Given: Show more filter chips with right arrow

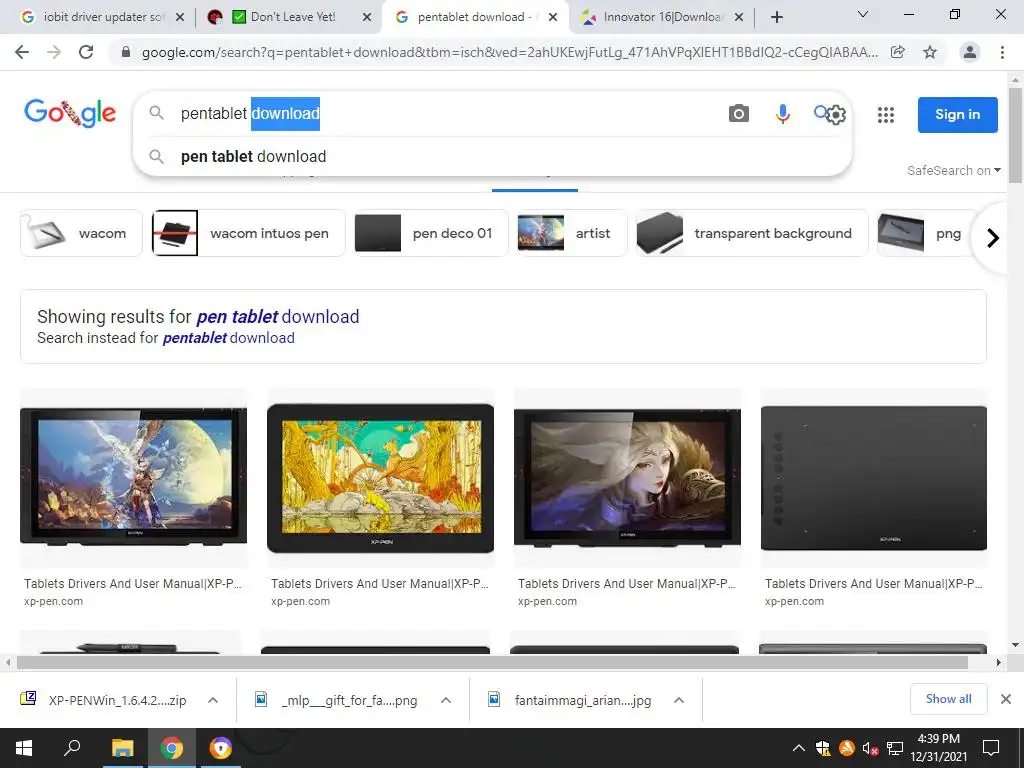Looking at the screenshot, I should pos(993,238).
